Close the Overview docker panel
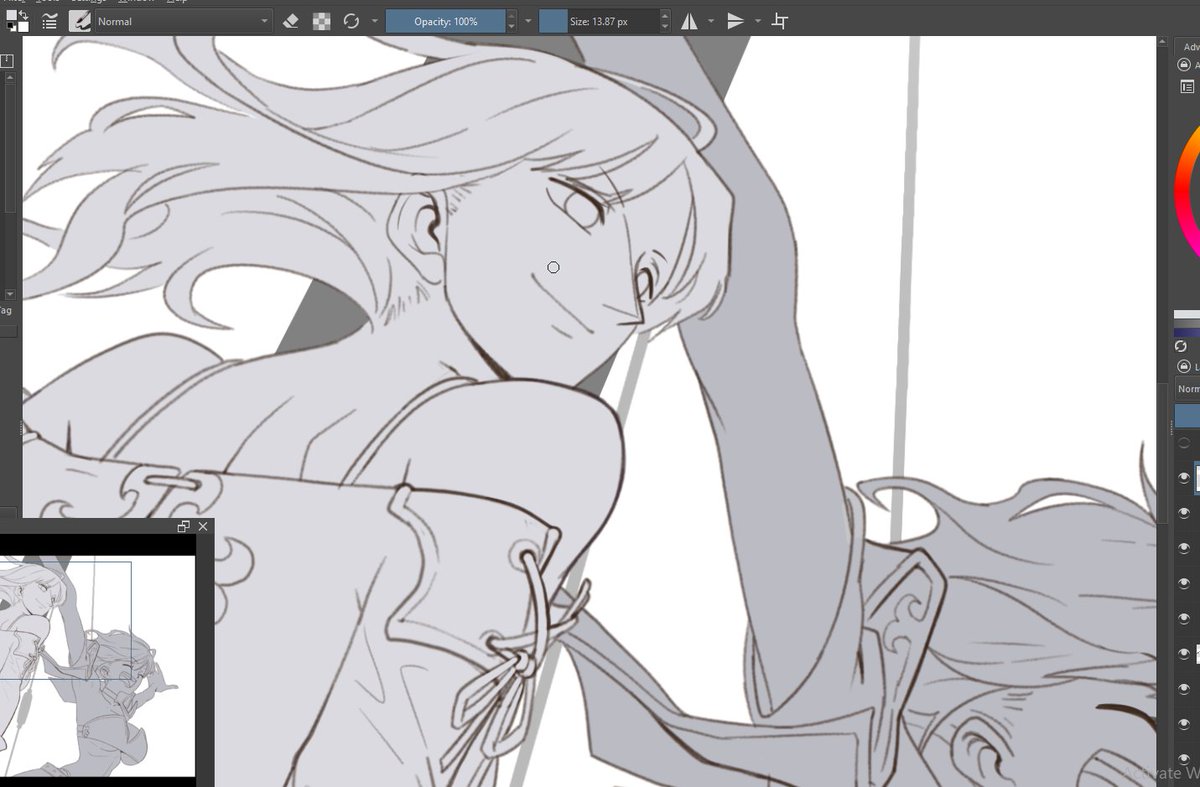Viewport: 1200px width, 787px height. pyautogui.click(x=203, y=526)
